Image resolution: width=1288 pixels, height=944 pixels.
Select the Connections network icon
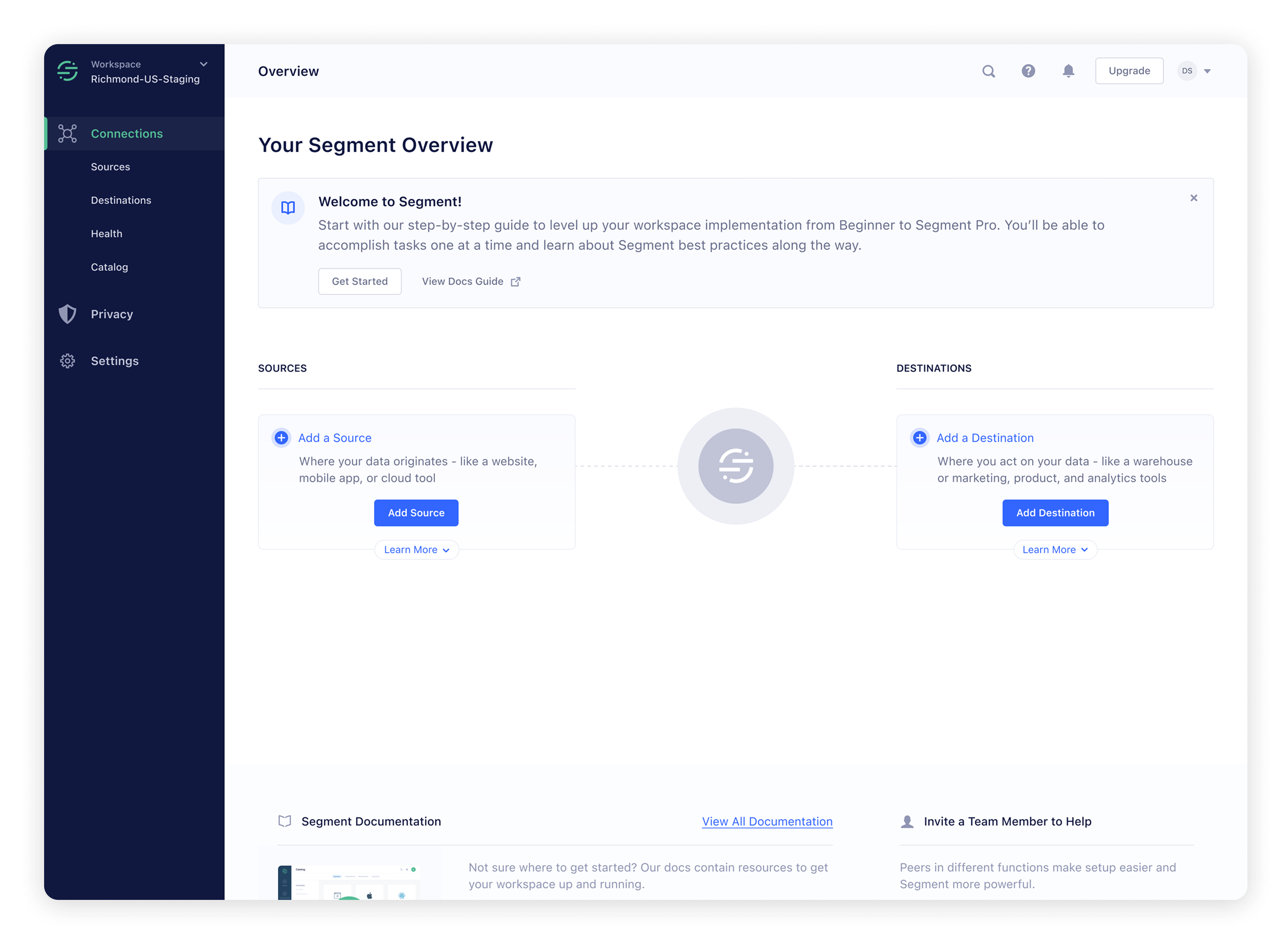[x=67, y=133]
